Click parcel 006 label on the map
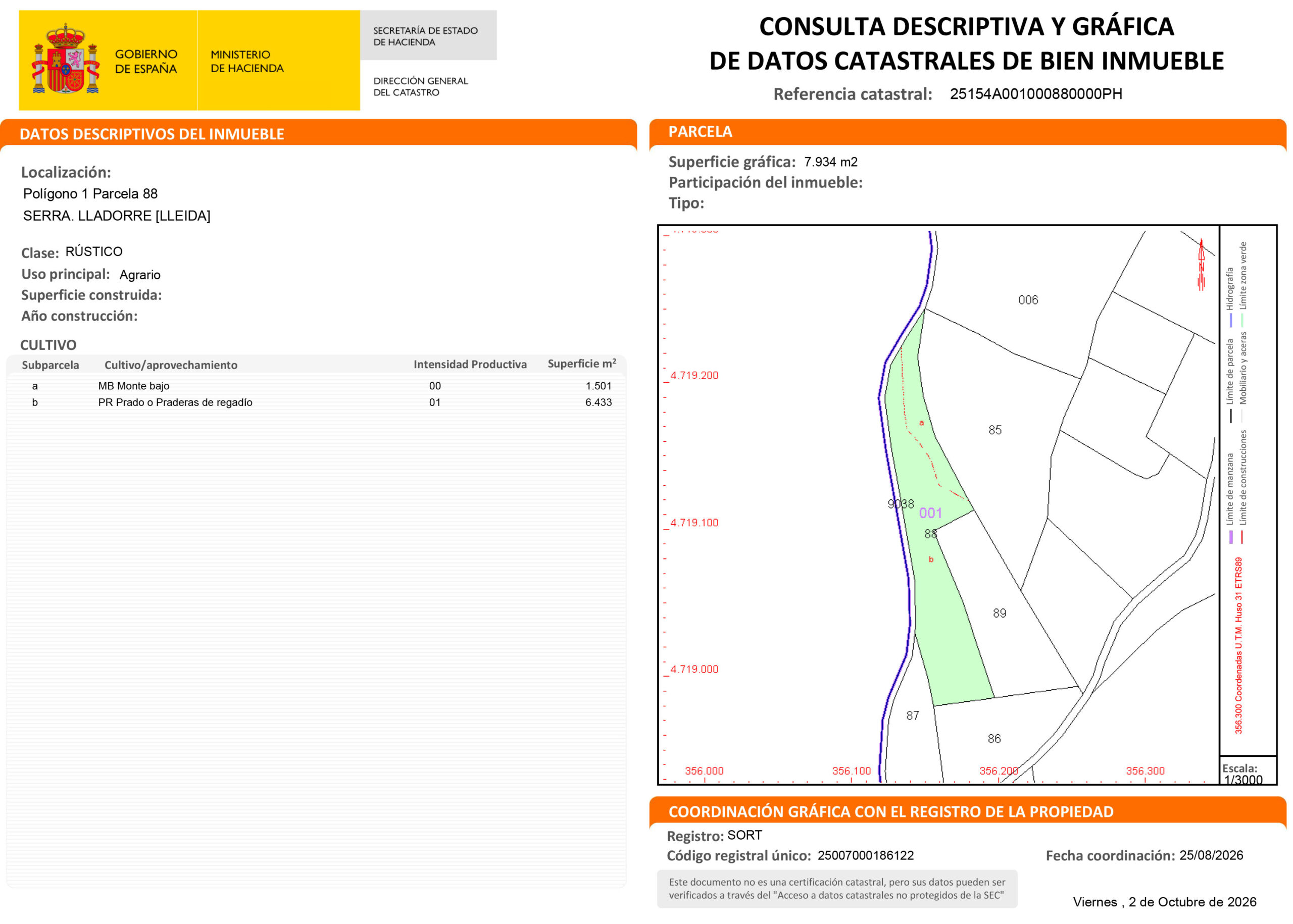Image resolution: width=1293 pixels, height=924 pixels. [x=1028, y=300]
